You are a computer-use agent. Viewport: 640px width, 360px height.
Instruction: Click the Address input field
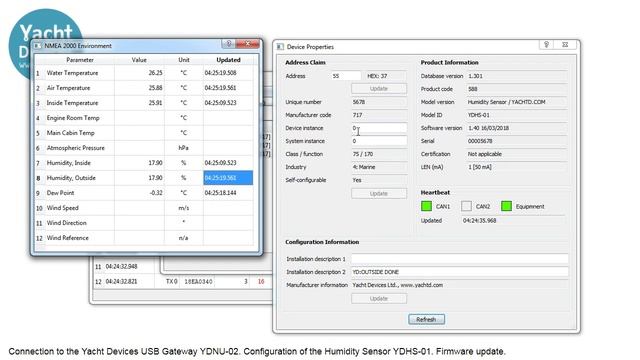(x=346, y=76)
